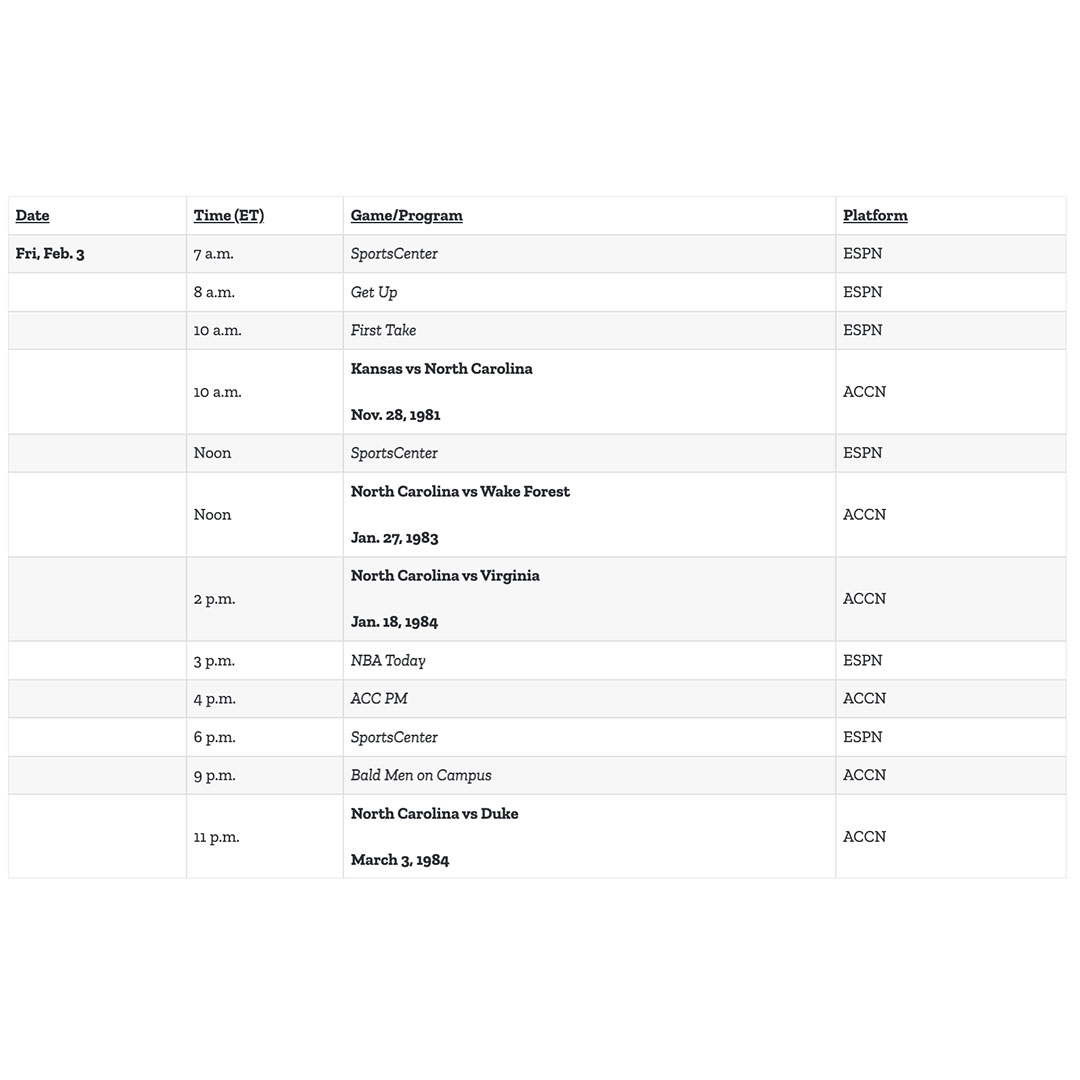Image resolution: width=1080 pixels, height=1080 pixels.
Task: Click Kansas vs North Carolina game title
Action: pyautogui.click(x=442, y=368)
